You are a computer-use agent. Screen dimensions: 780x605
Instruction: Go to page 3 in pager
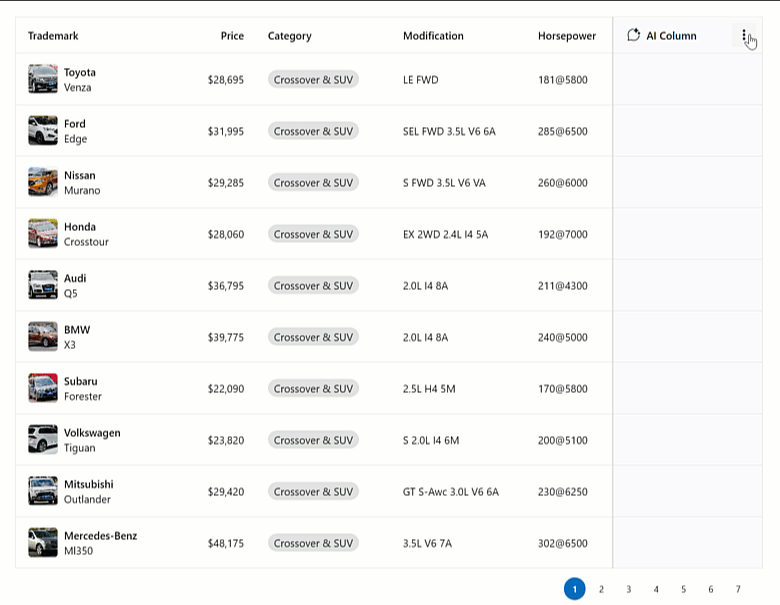point(629,589)
